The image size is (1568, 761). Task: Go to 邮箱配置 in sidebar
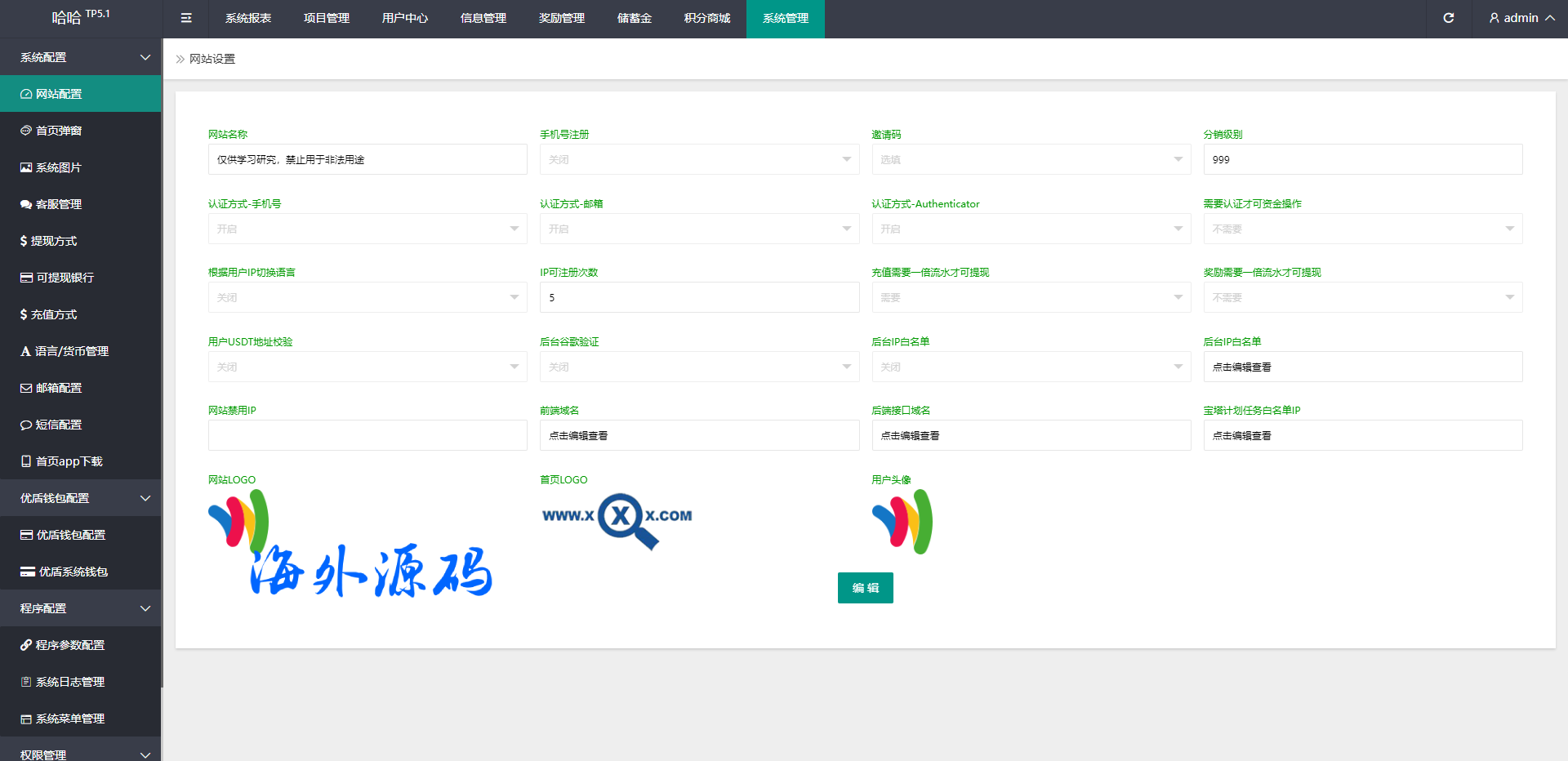click(x=59, y=388)
